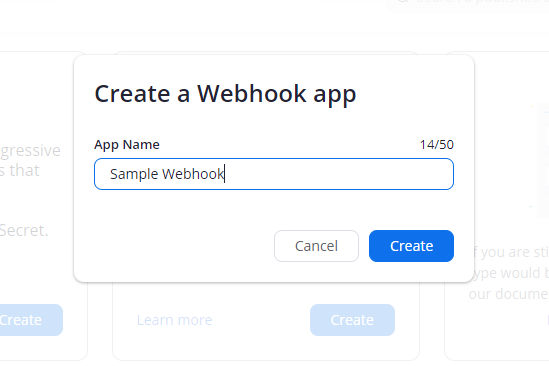Click the search box at top of page
549x366 pixels.
click(467, 4)
